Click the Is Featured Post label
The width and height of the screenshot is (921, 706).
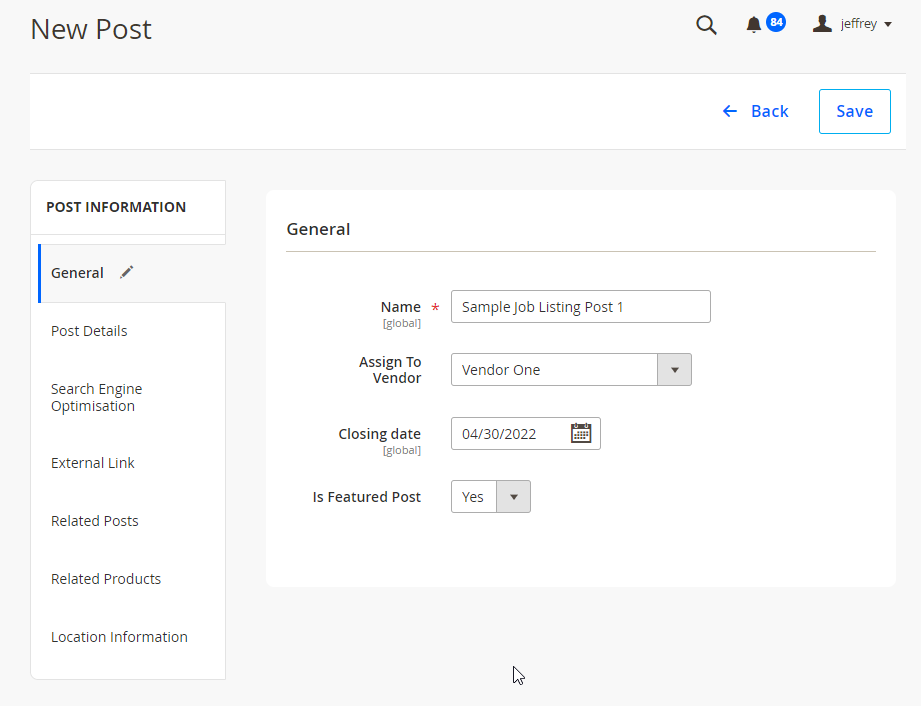point(367,497)
